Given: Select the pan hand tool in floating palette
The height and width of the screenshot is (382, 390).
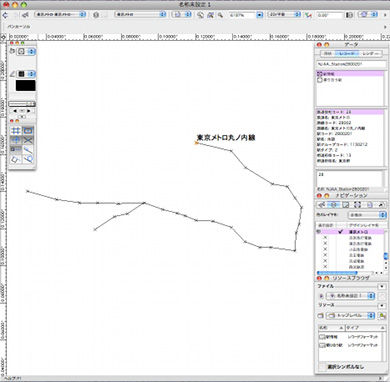Looking at the screenshot, I should [12, 51].
